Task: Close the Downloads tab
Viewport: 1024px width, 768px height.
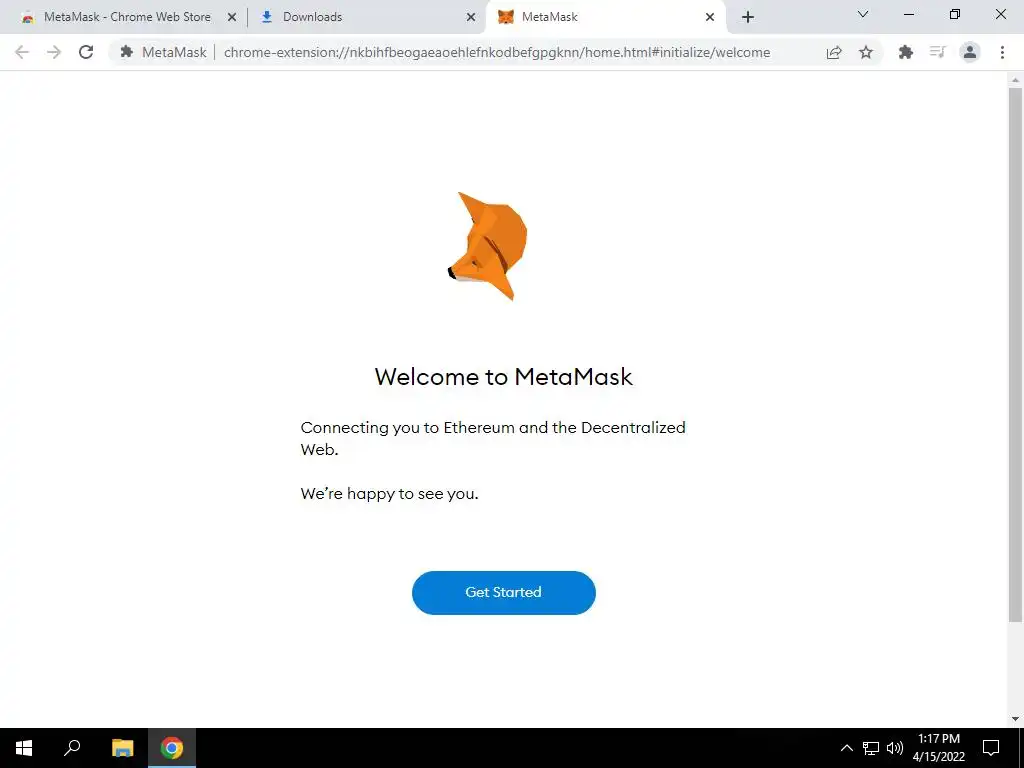Action: pyautogui.click(x=471, y=17)
